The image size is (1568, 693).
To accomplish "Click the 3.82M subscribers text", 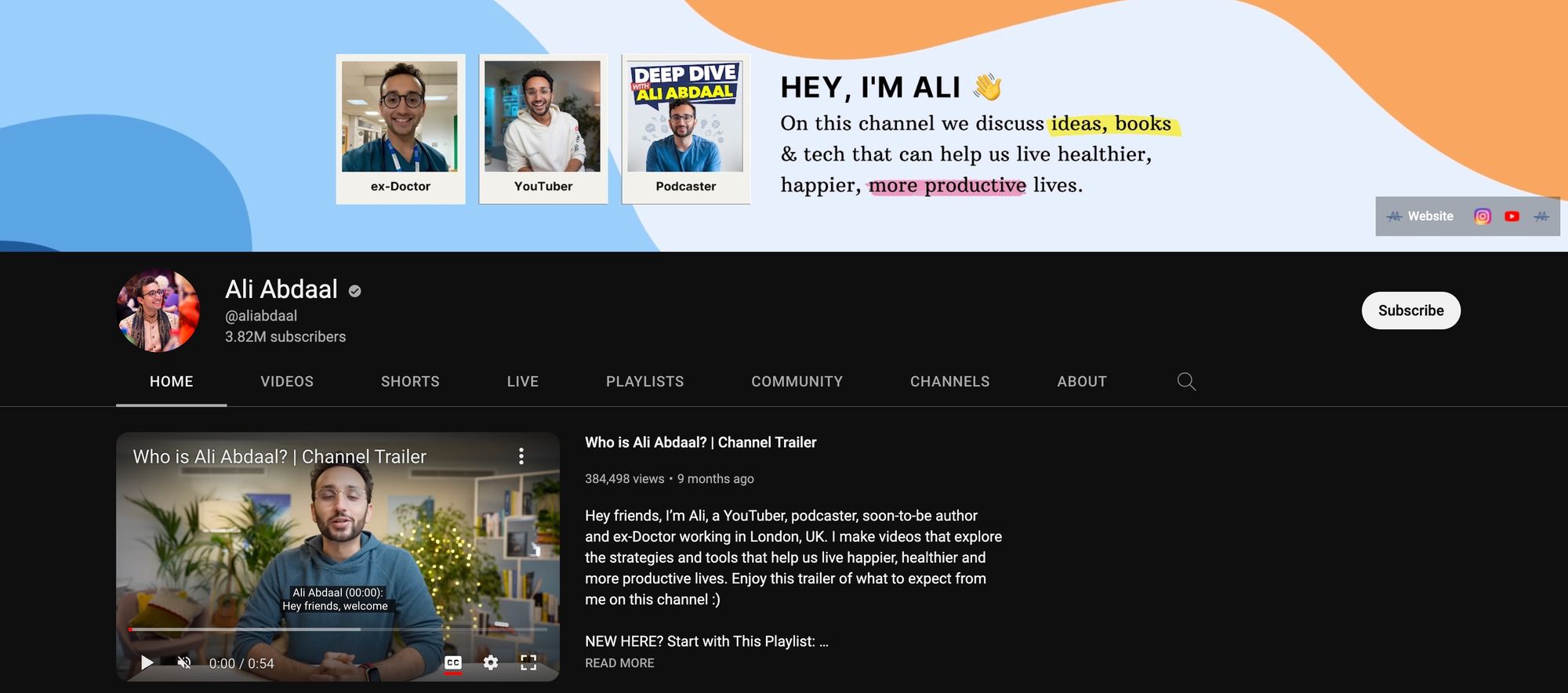I will (285, 337).
